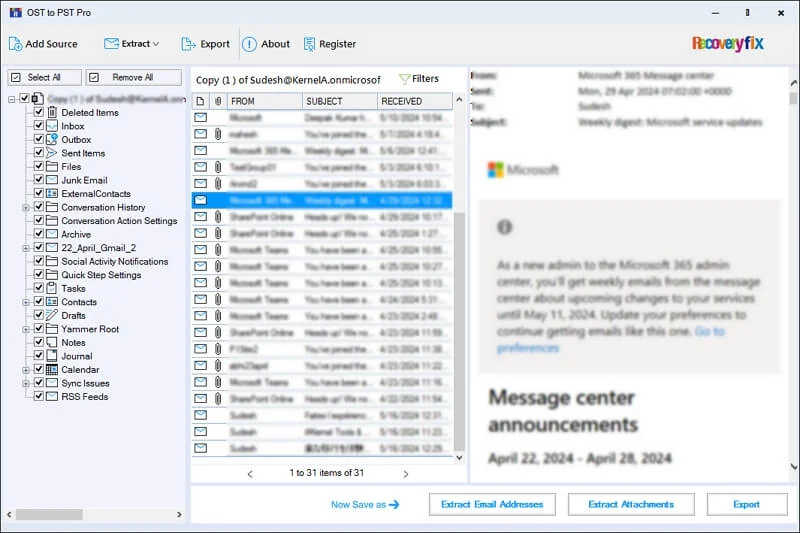Select the Sent Items arrow icon
This screenshot has width=800, height=533.
click(52, 153)
